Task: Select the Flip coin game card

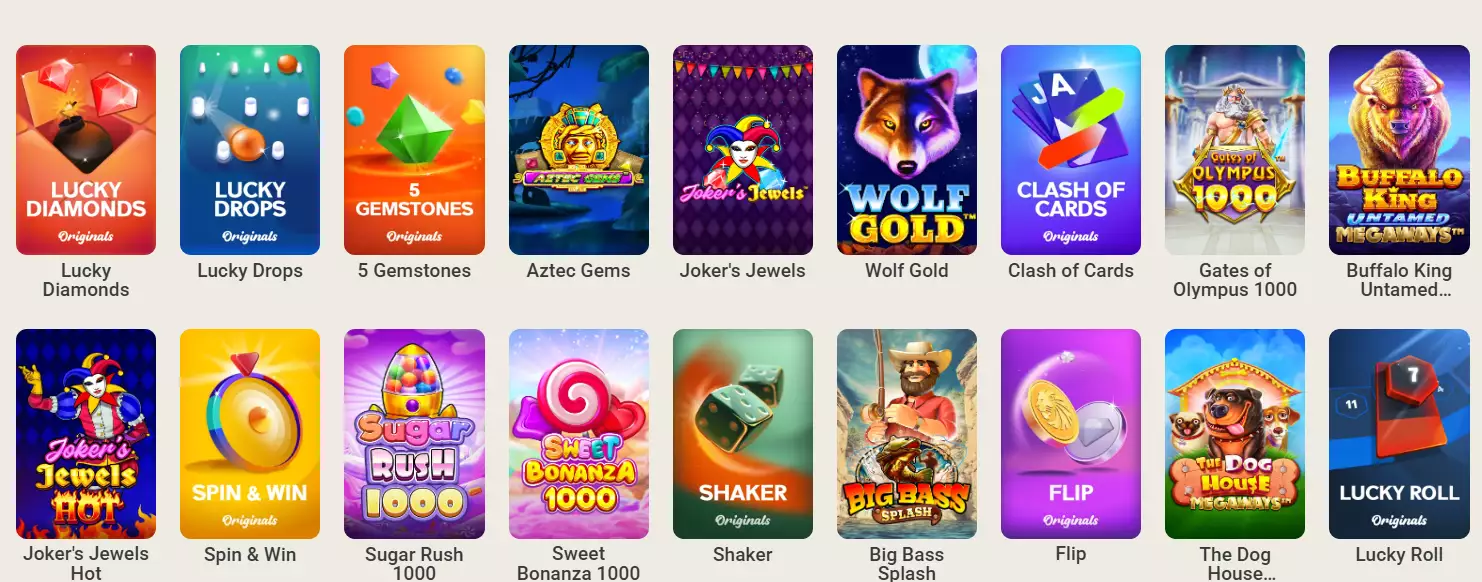Action: [x=1071, y=434]
